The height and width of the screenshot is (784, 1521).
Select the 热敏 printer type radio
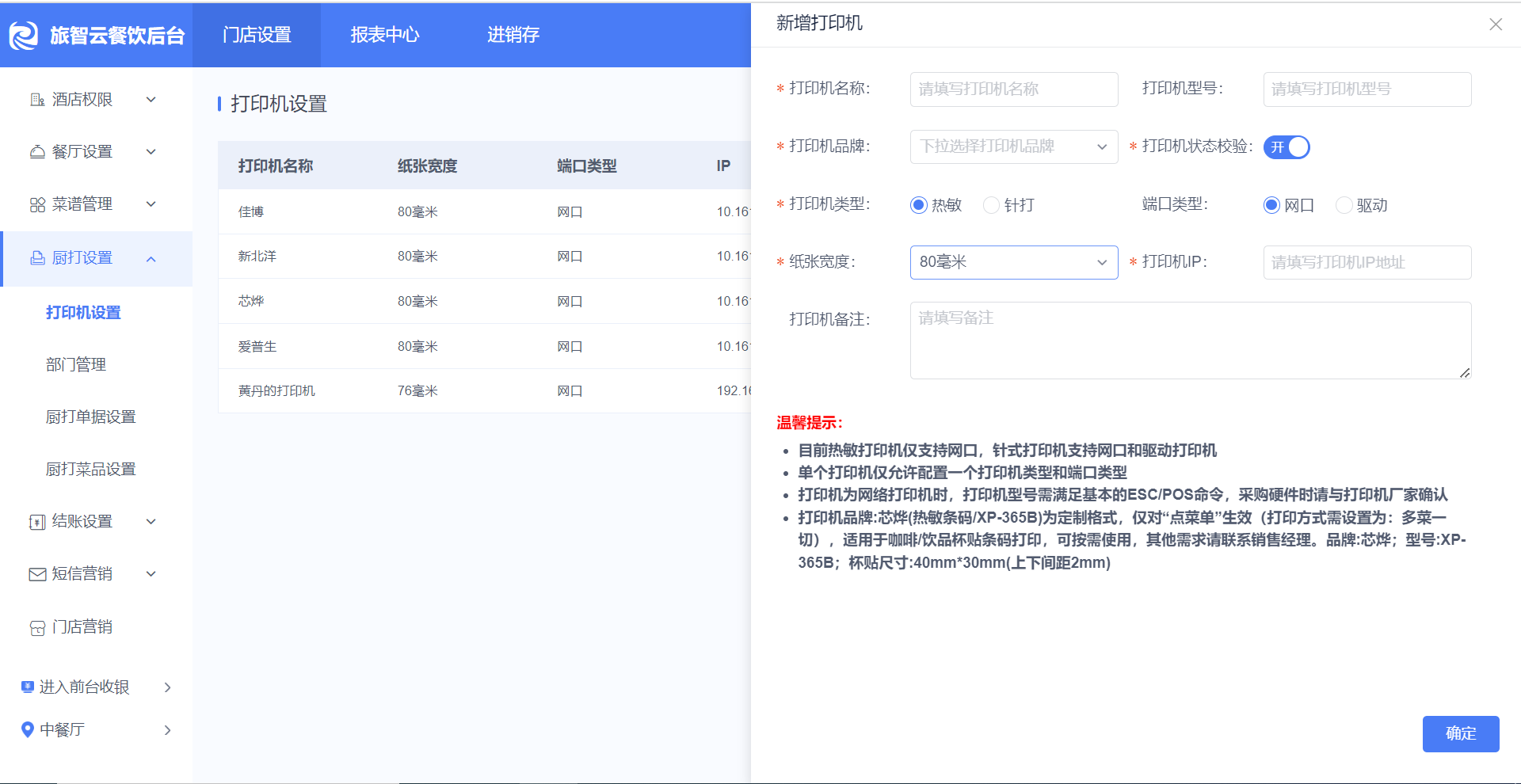(x=919, y=205)
